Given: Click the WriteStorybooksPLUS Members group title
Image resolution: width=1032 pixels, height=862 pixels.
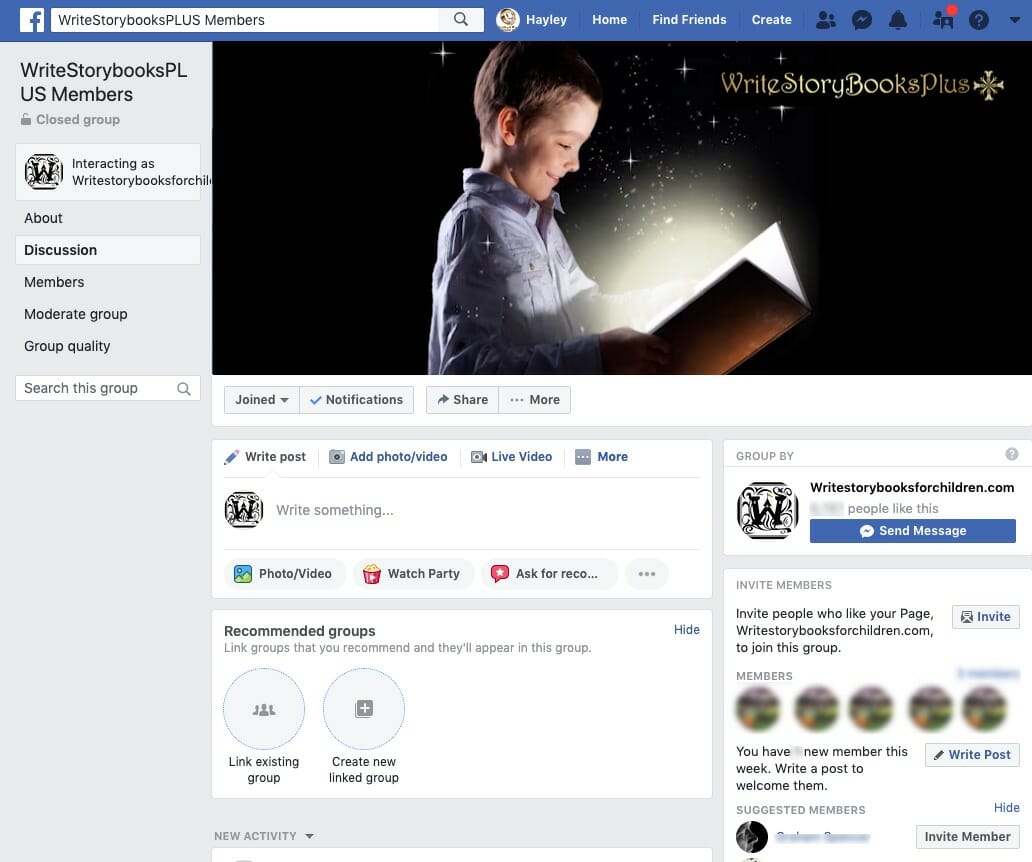Looking at the screenshot, I should [104, 82].
